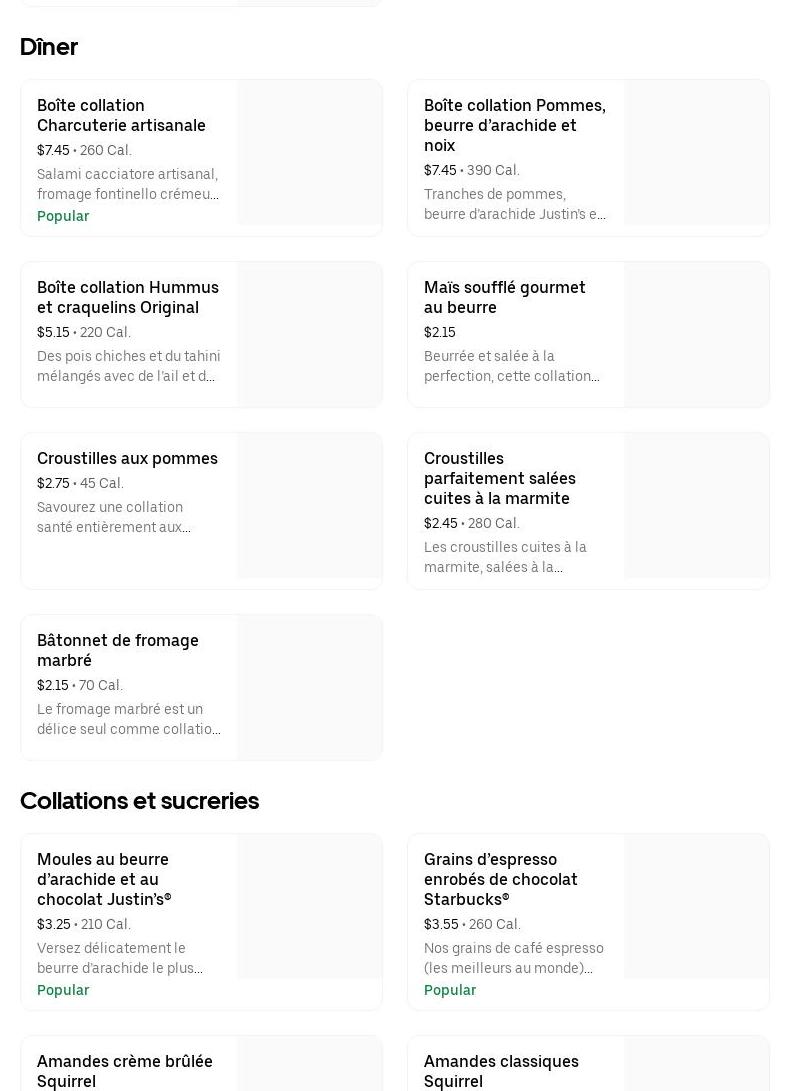Click the Grains d'espresso product image

point(696,907)
